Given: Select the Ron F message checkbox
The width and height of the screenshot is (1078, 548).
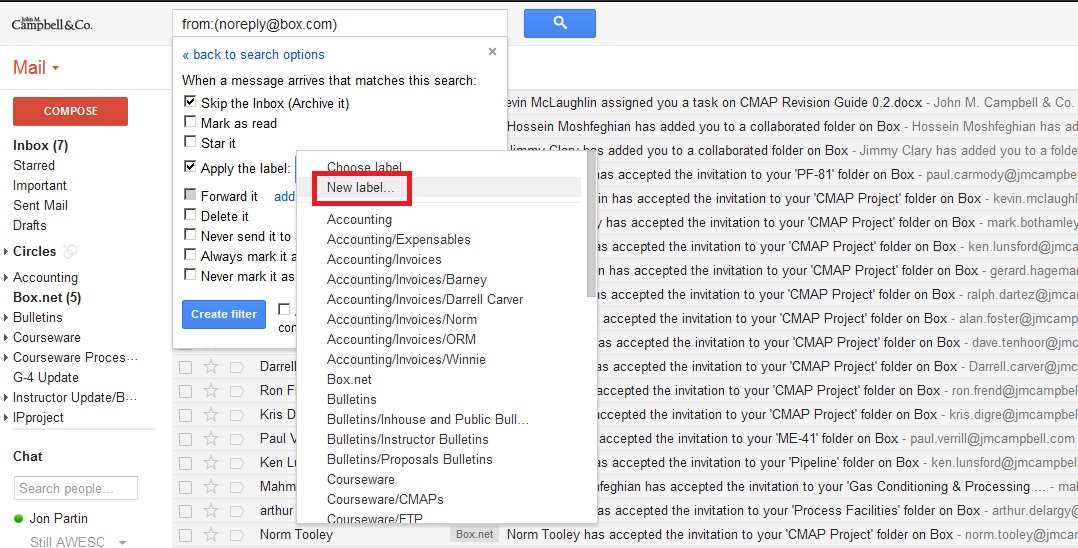Looking at the screenshot, I should (x=186, y=391).
